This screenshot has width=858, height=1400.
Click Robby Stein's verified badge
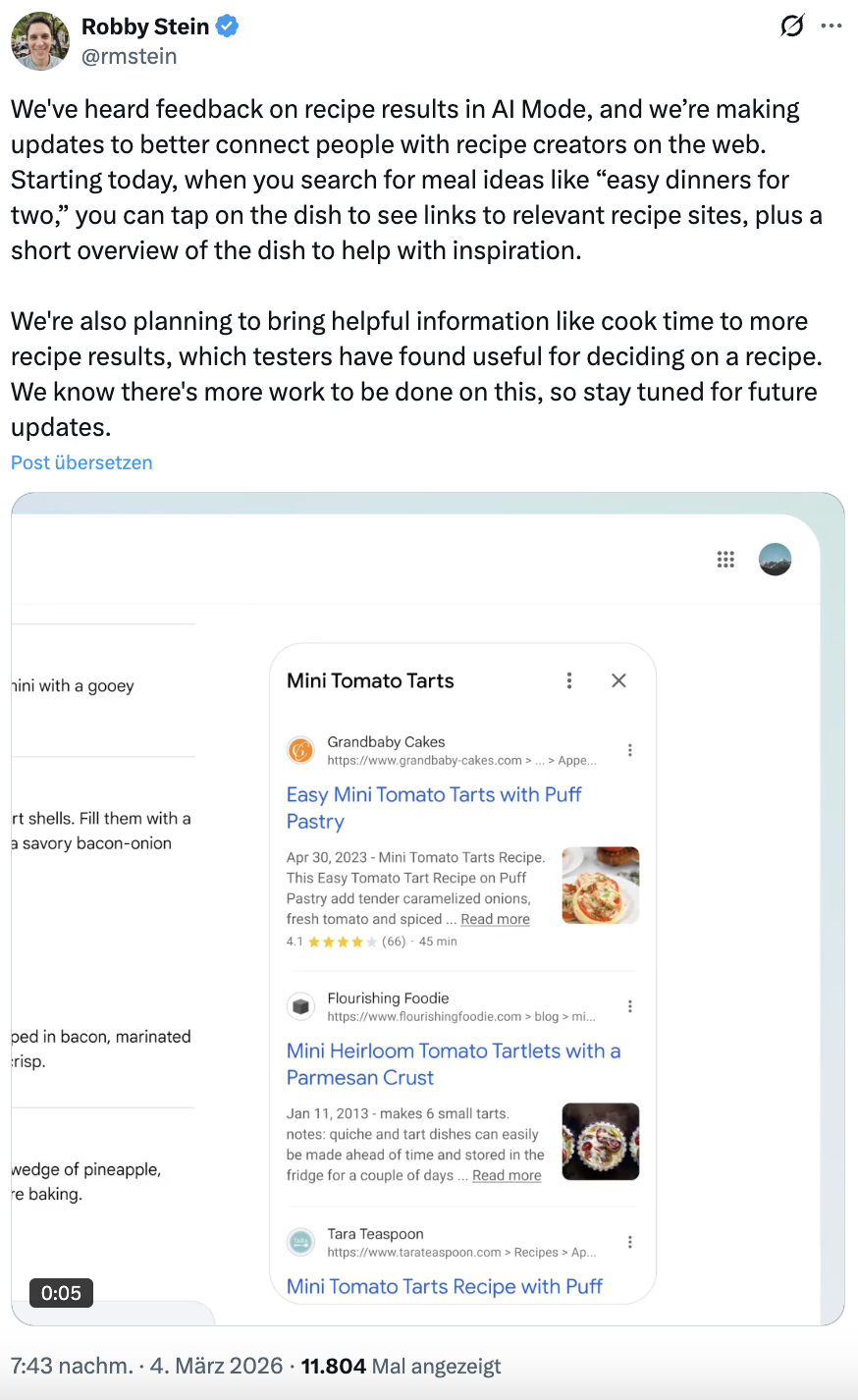coord(226,27)
